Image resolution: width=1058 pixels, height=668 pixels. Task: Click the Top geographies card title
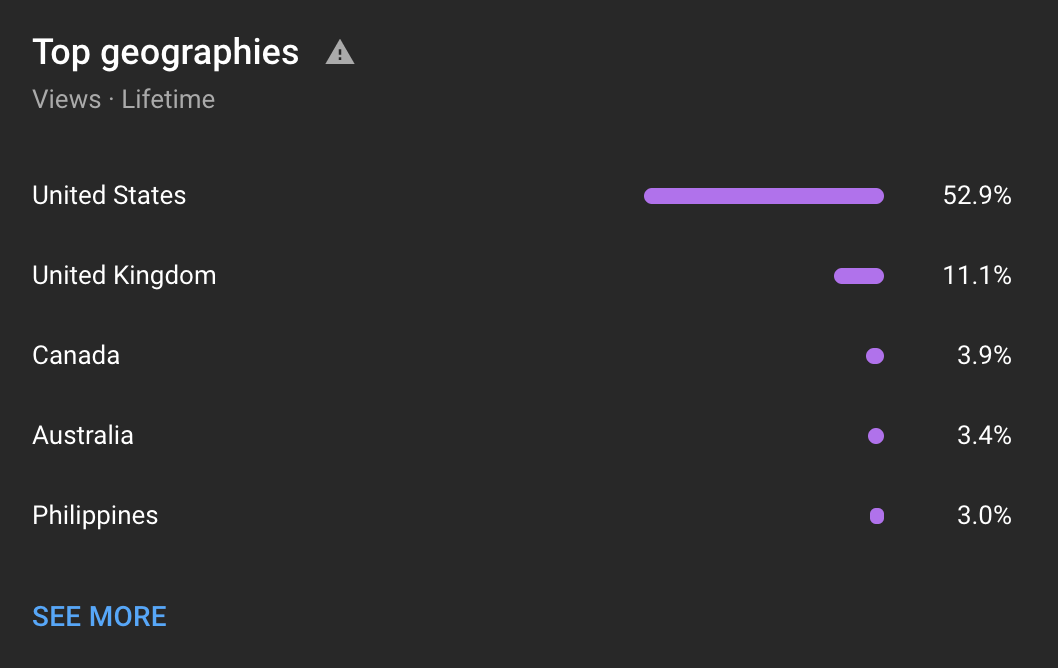(165, 52)
